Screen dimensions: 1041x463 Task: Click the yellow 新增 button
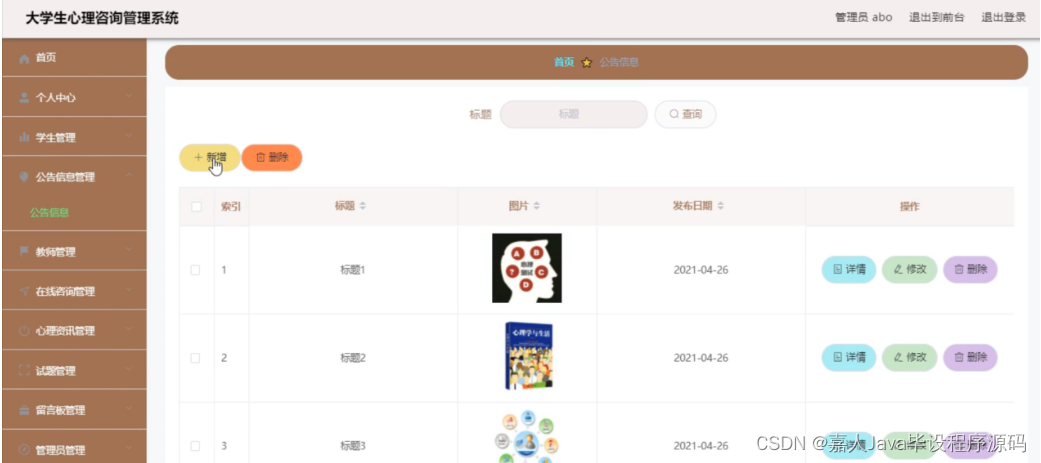209,157
